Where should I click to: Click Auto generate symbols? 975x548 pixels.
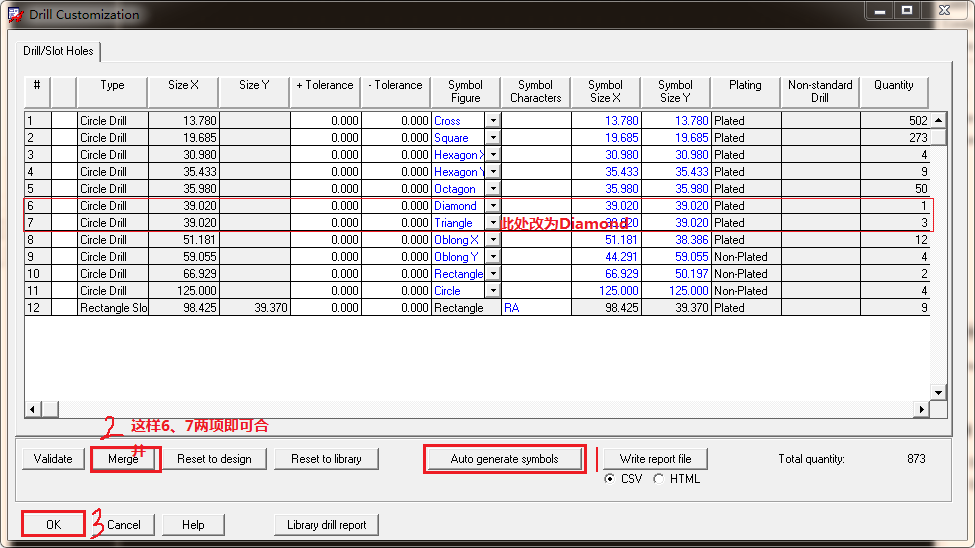pyautogui.click(x=504, y=459)
